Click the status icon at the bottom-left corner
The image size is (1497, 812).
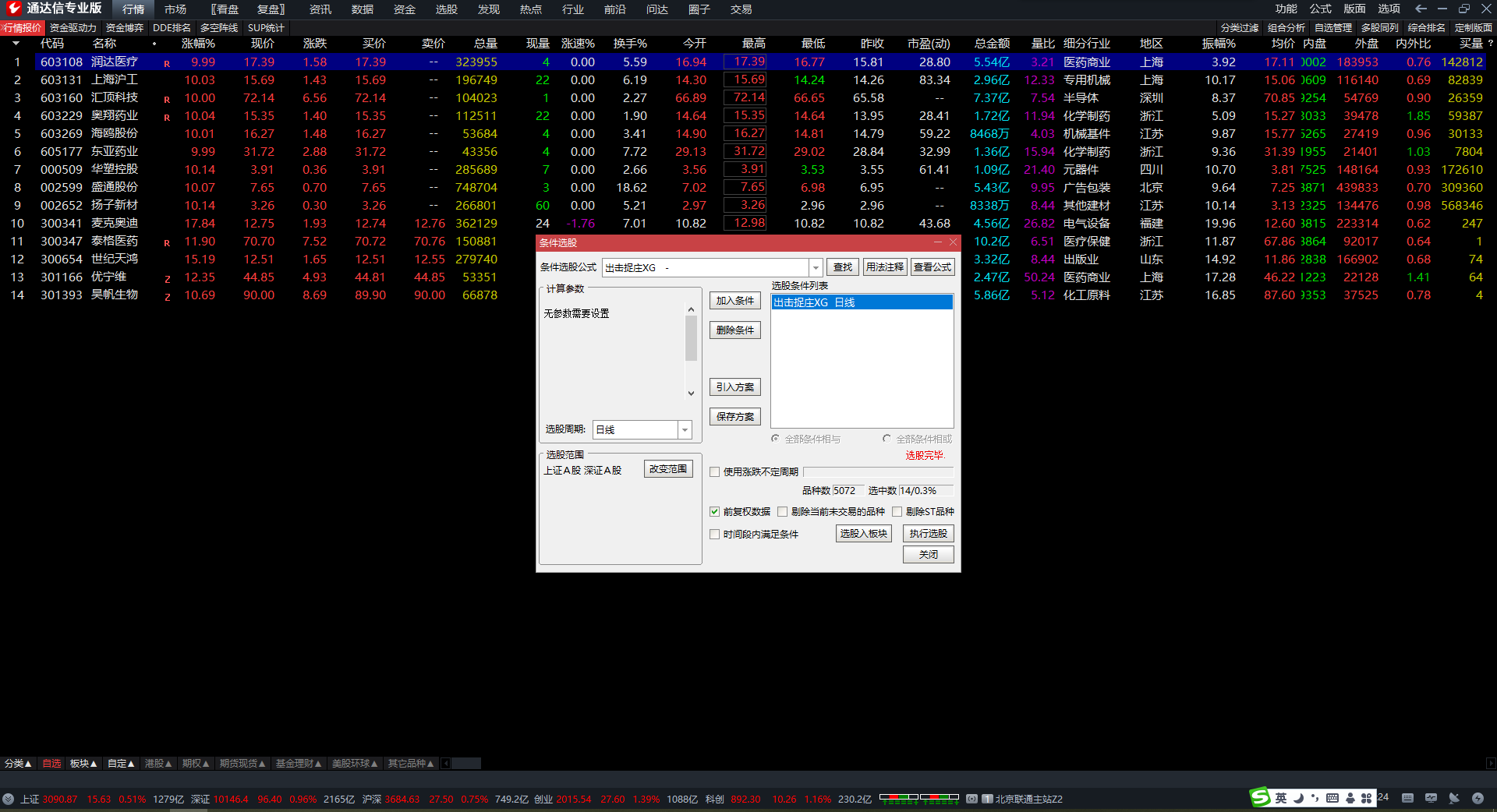tap(8, 799)
